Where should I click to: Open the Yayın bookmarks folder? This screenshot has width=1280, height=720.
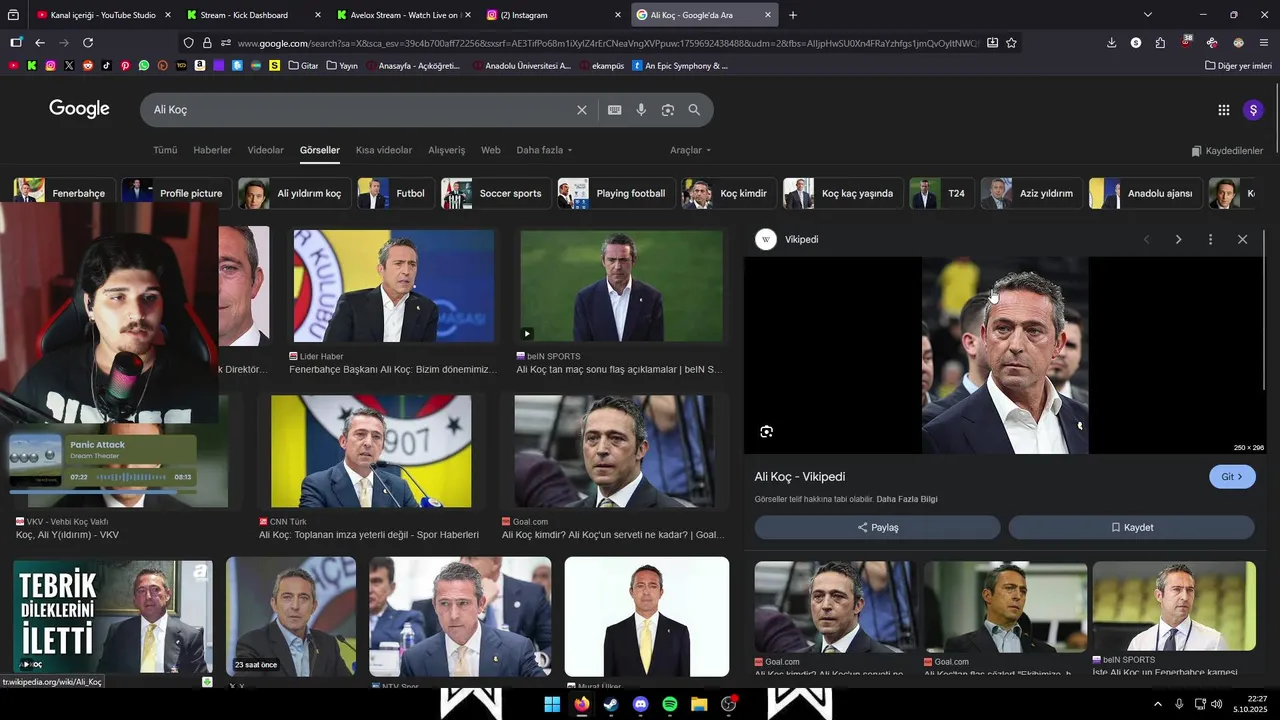(342, 66)
